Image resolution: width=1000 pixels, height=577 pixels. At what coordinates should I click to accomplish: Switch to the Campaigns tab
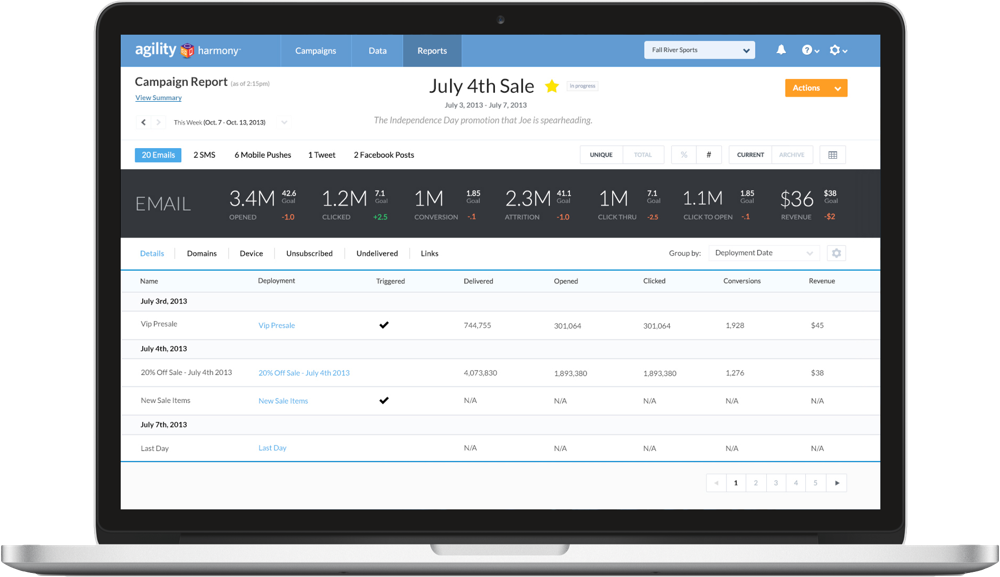click(x=316, y=50)
